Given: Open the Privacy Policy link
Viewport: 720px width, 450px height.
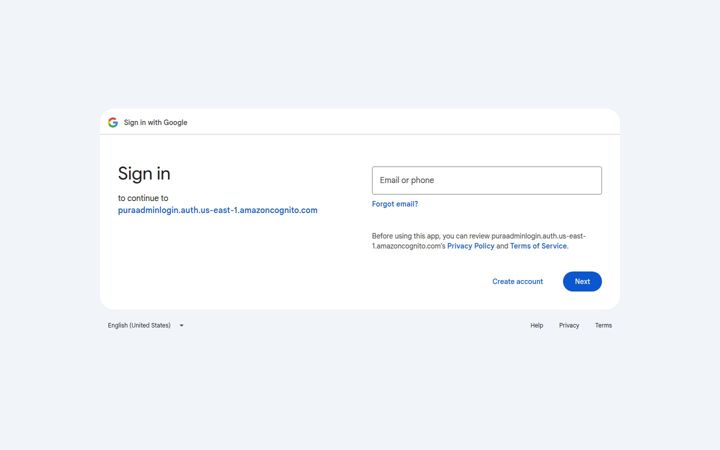Looking at the screenshot, I should (x=471, y=246).
